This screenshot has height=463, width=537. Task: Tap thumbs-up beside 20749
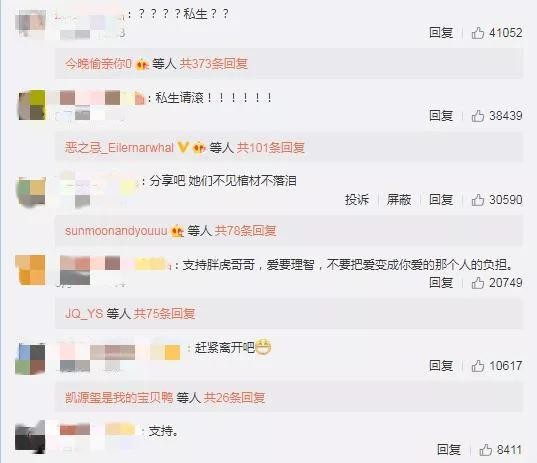[x=478, y=283]
